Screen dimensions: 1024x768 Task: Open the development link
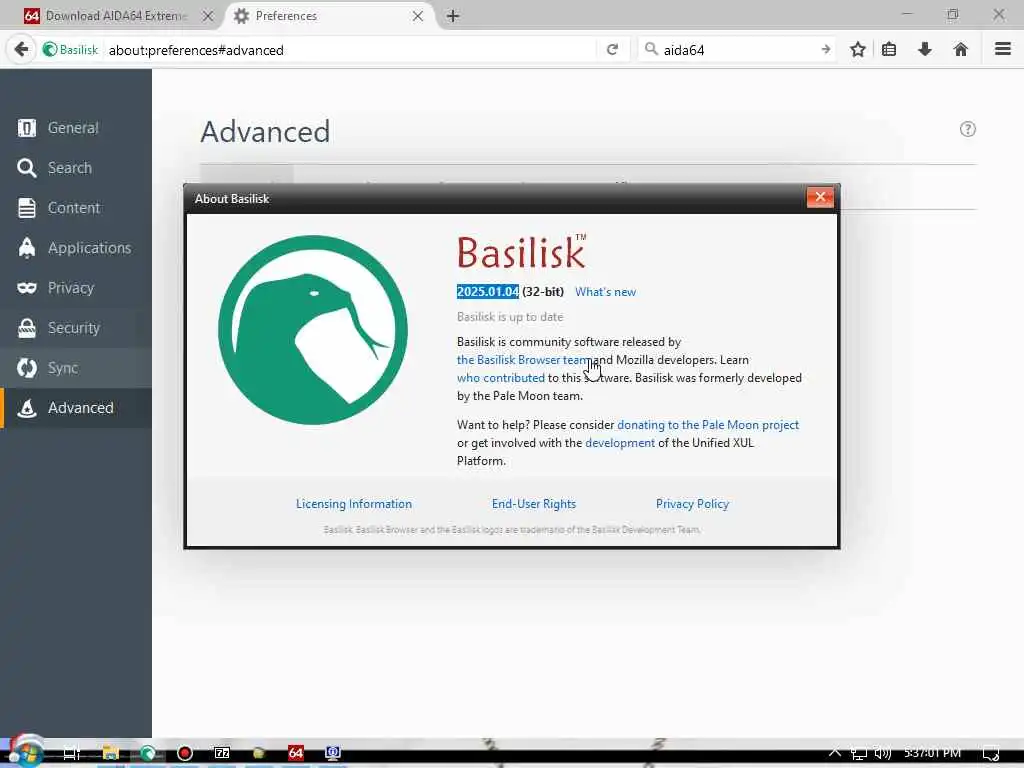click(620, 443)
